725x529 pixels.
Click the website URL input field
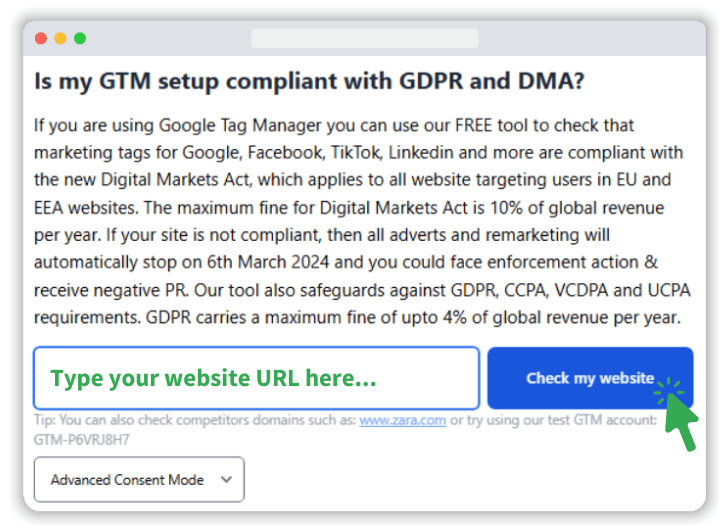coord(256,378)
